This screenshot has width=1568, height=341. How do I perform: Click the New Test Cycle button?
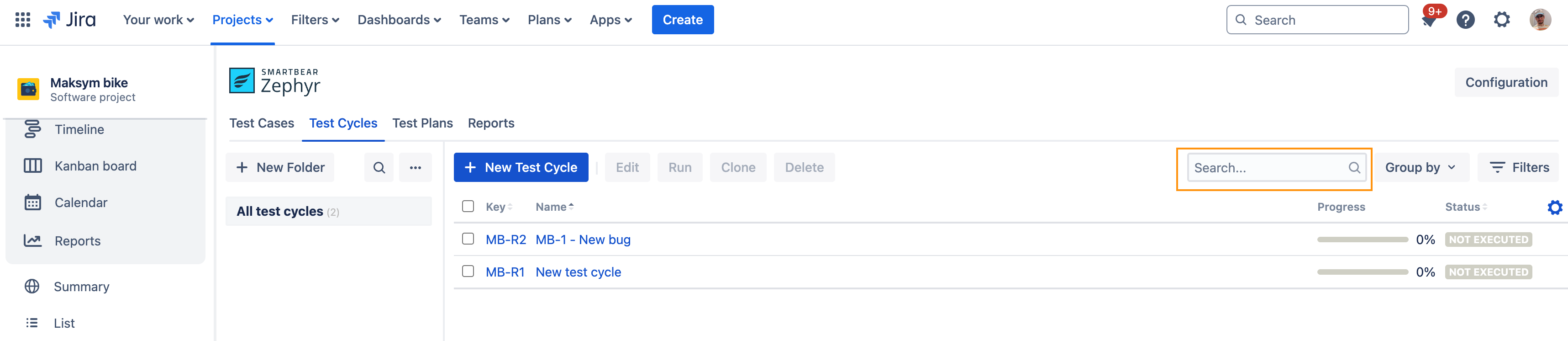pos(521,167)
